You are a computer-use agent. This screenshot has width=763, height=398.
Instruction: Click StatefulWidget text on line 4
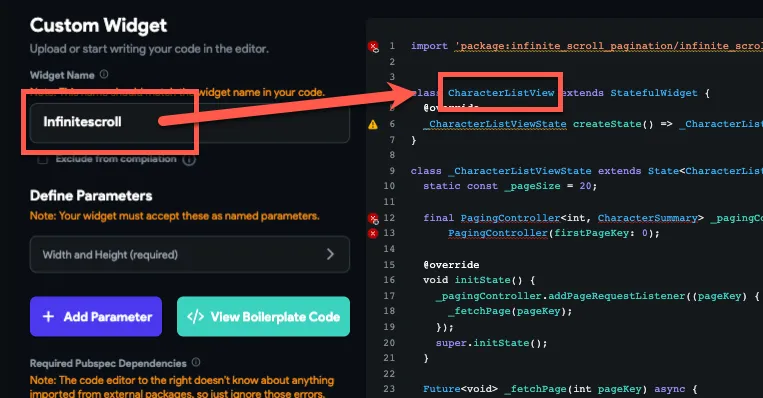[x=654, y=93]
